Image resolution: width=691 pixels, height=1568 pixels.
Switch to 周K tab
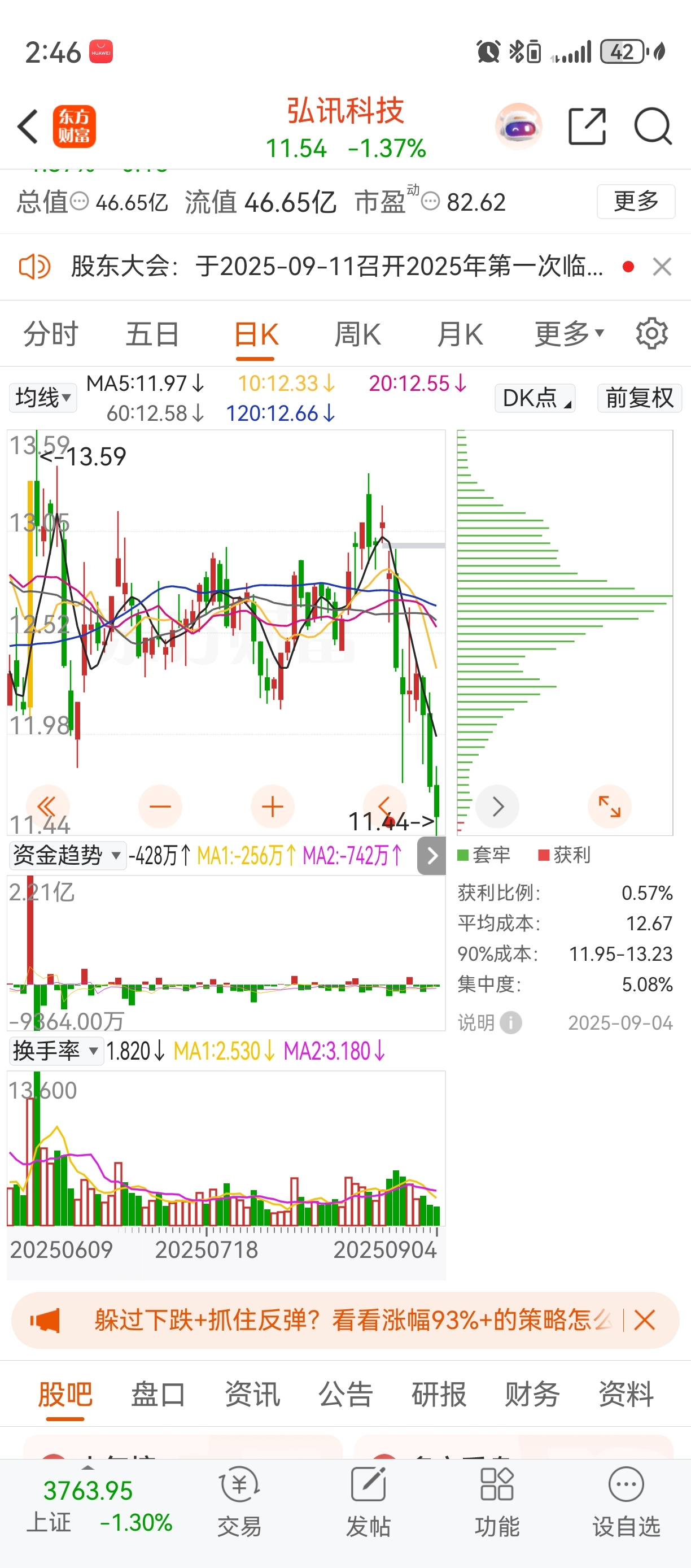358,334
